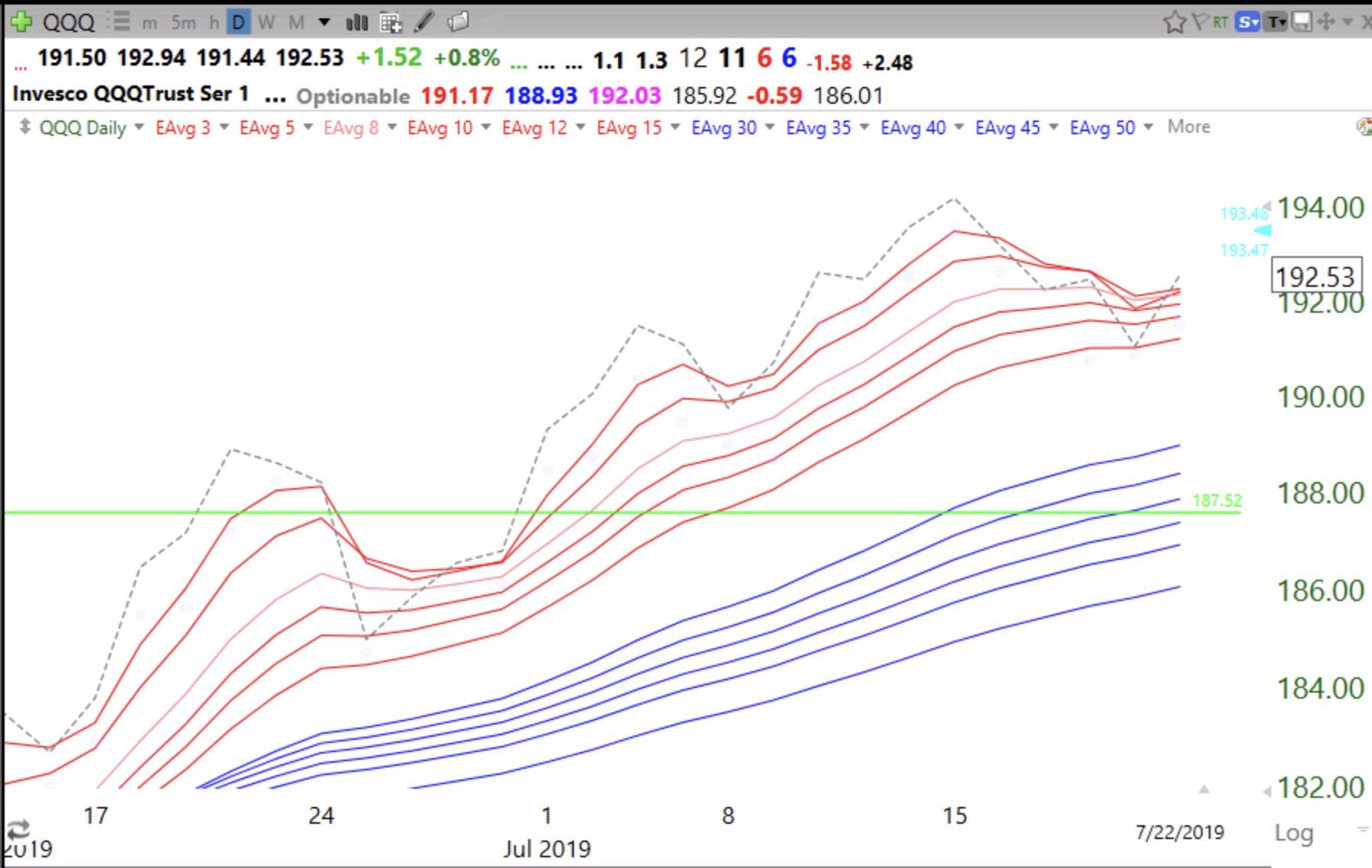
Task: Open the EAvg 15 dropdown arrow
Action: [675, 127]
